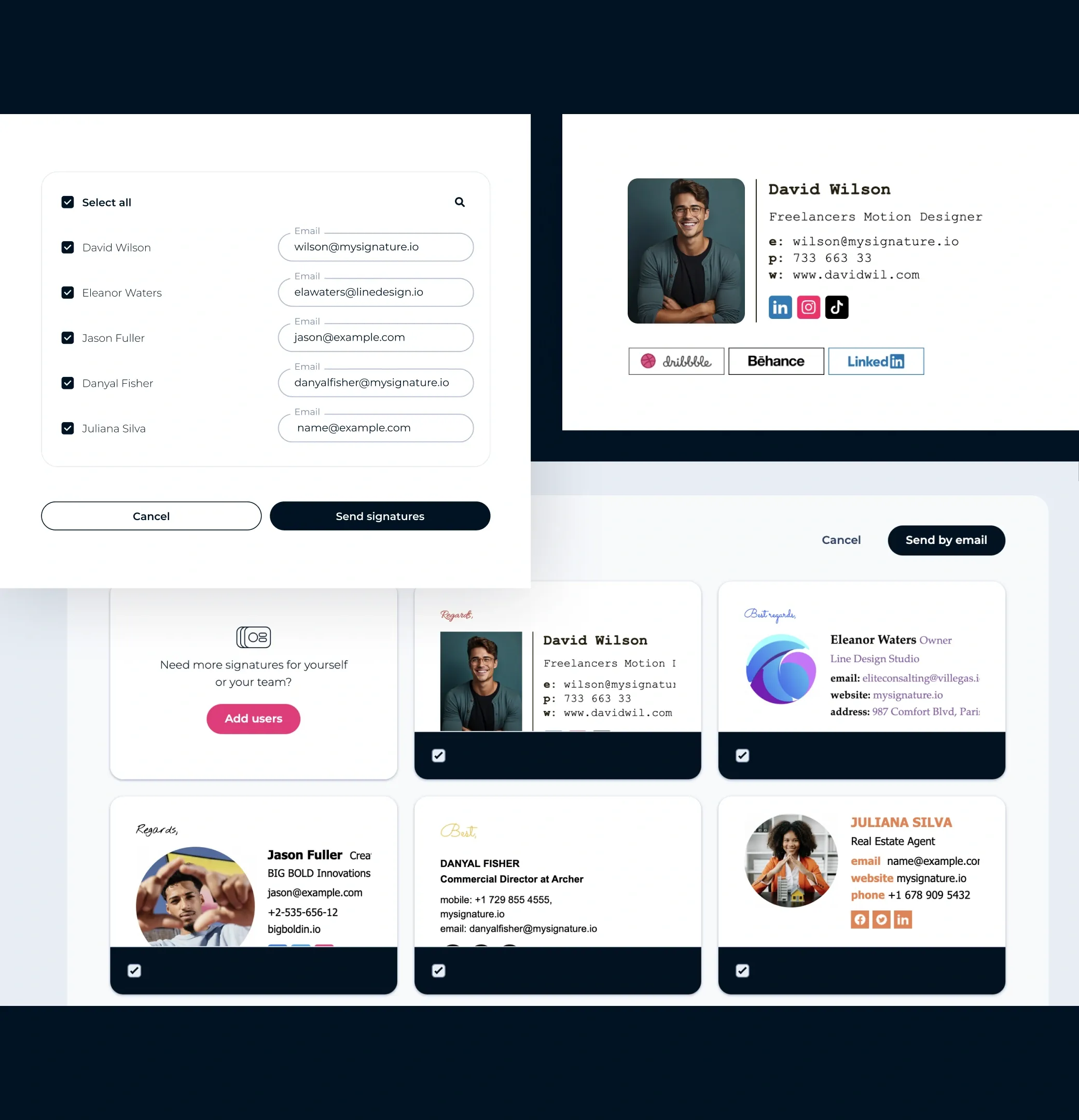Click the LinkedIn icon on David Wilson's signature
Viewport: 1079px width, 1120px height.
tap(780, 307)
